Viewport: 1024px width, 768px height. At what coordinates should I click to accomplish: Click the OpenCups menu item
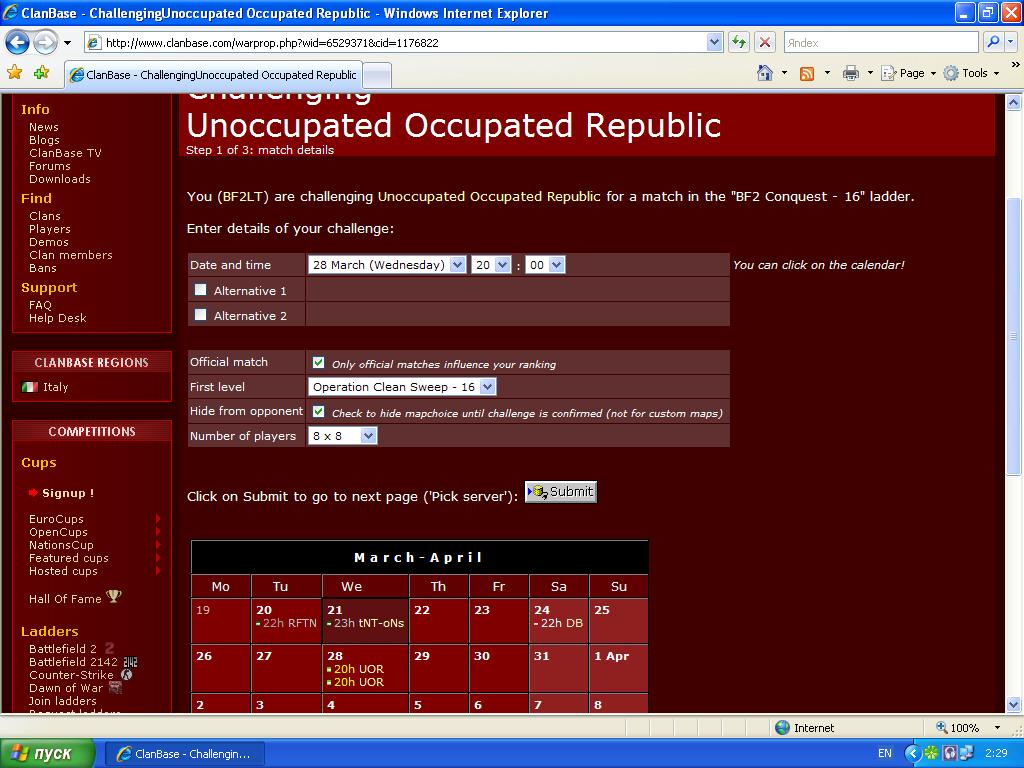tap(58, 532)
